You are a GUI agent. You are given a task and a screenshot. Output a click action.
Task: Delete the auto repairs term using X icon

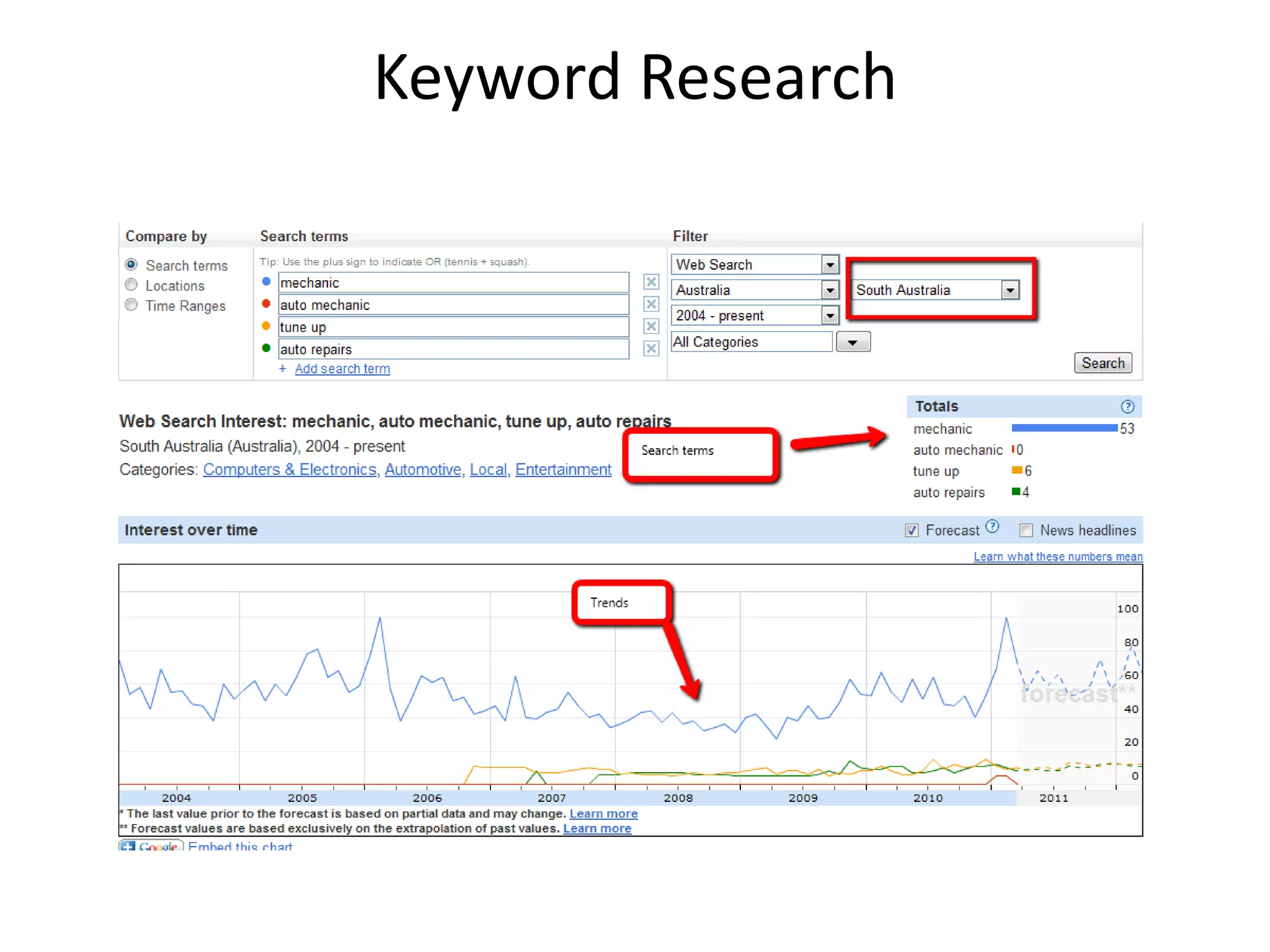click(x=651, y=349)
